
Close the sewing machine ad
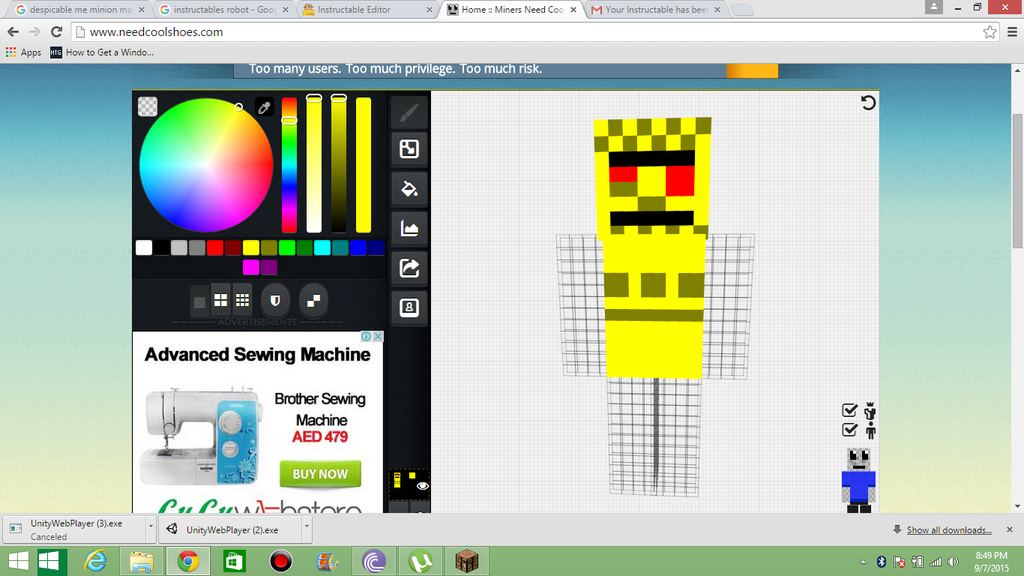click(378, 336)
